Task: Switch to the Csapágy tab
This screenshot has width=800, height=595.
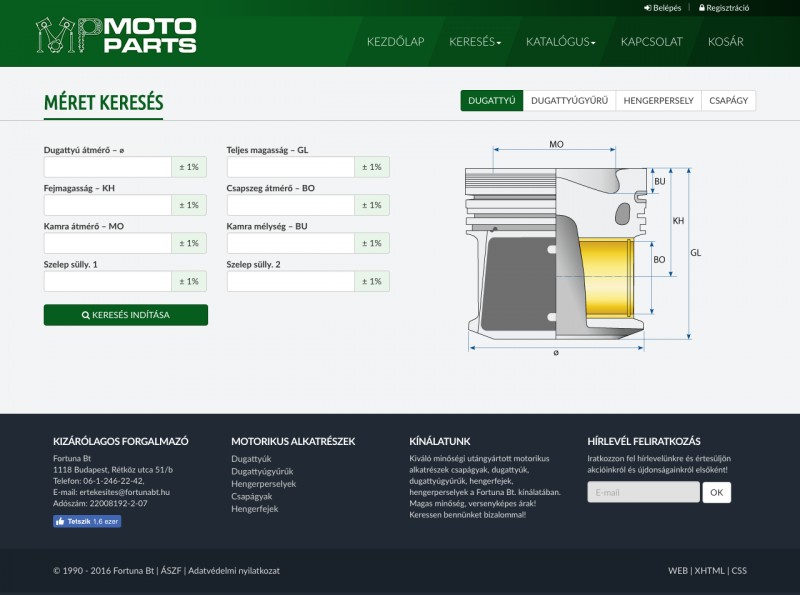Action: point(728,101)
